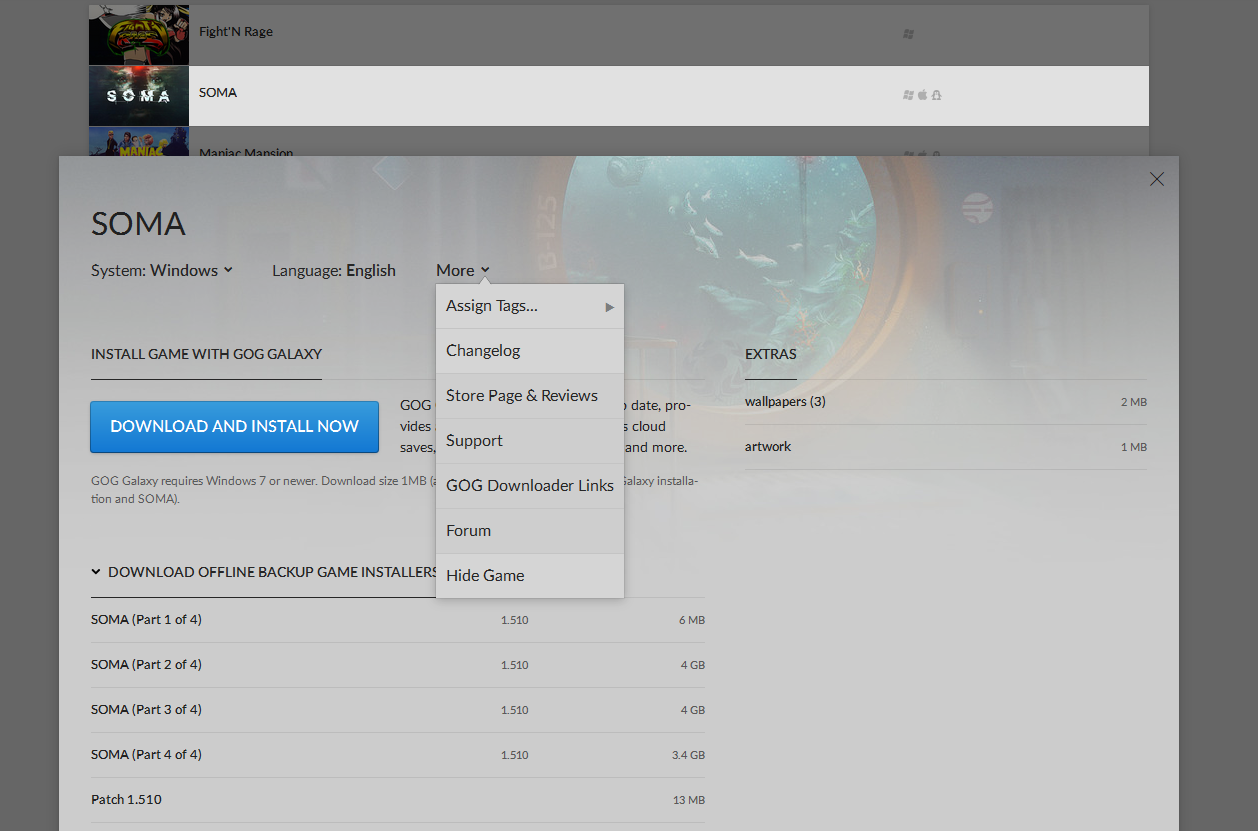This screenshot has width=1258, height=831.
Task: Click the Windows icon in Fight'N Rage row
Action: point(908,34)
